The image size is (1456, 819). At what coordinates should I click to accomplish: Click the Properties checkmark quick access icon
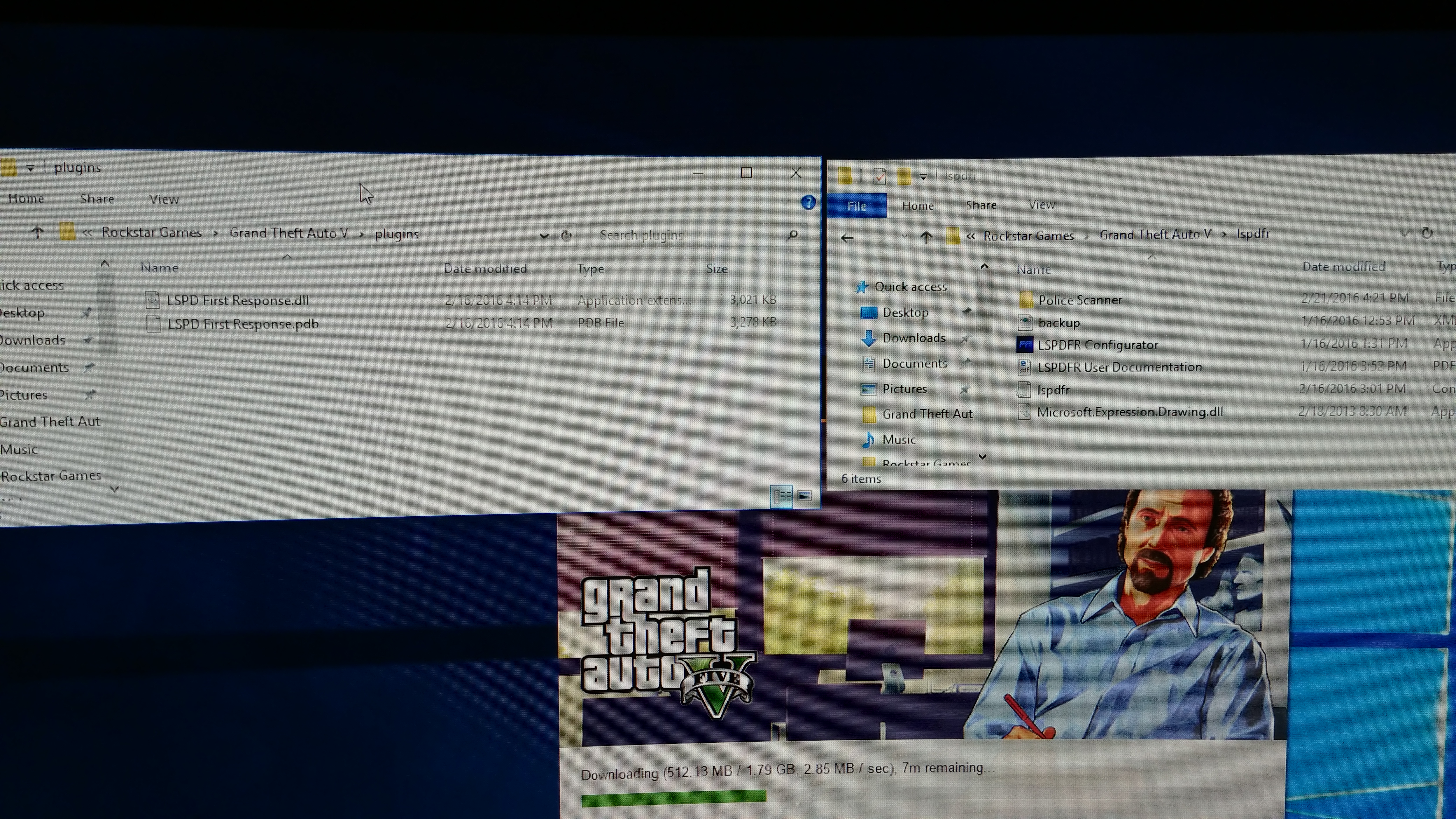880,176
